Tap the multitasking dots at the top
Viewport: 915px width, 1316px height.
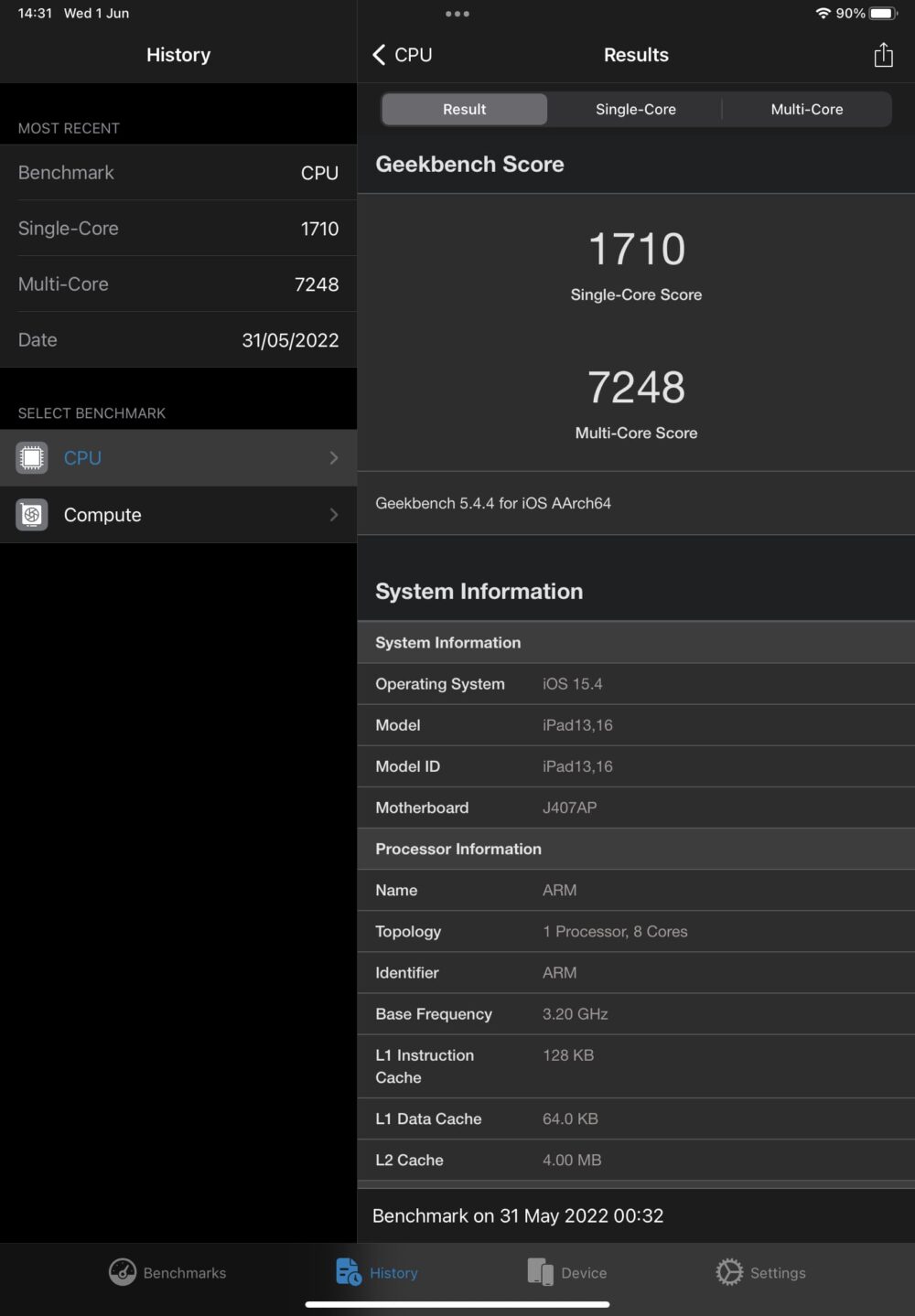point(457,13)
